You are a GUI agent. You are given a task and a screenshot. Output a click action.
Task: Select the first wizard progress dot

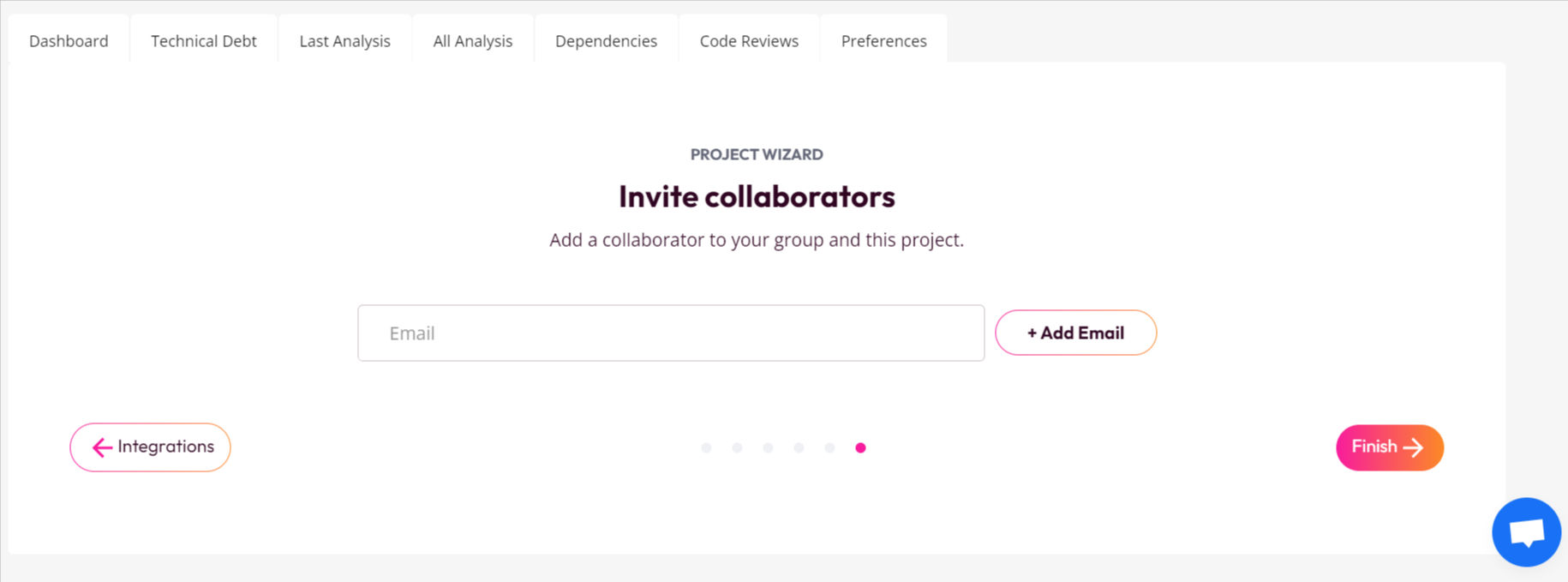(707, 447)
